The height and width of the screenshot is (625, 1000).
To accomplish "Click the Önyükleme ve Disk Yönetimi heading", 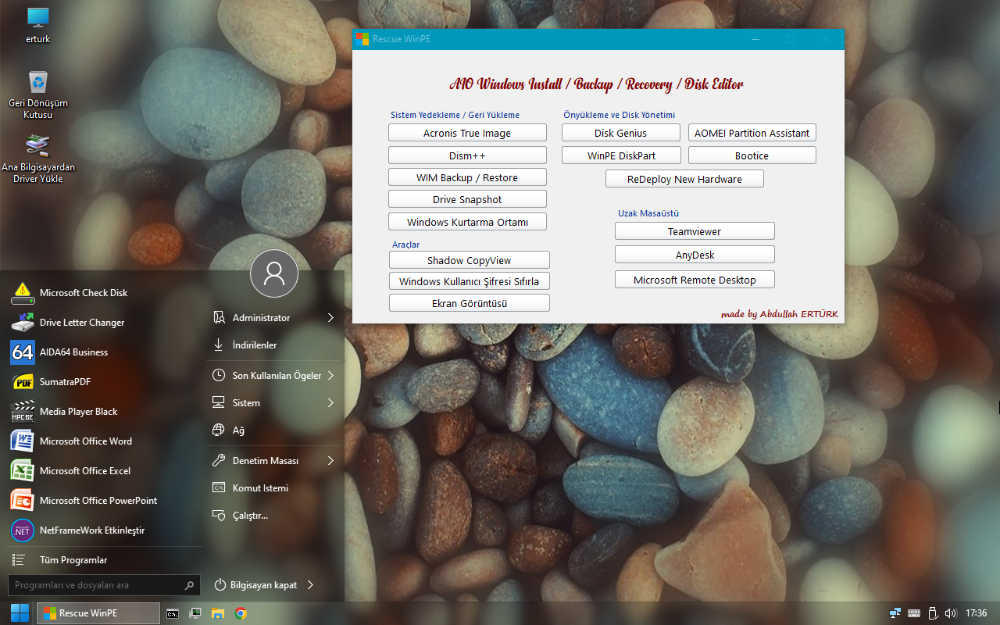I will [619, 115].
